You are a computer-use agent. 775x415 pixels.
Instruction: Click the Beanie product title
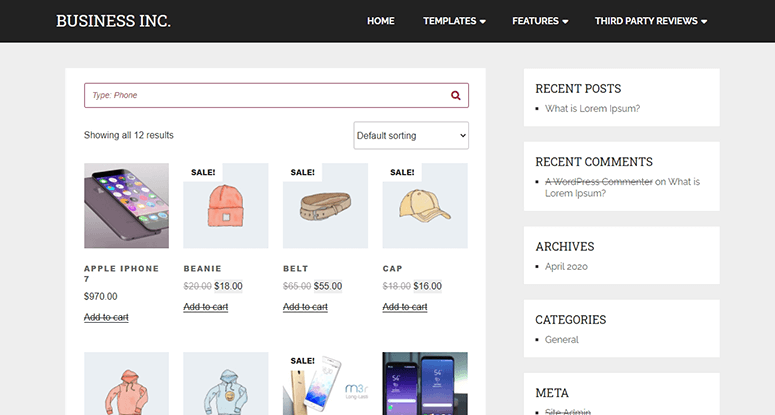[203, 269]
